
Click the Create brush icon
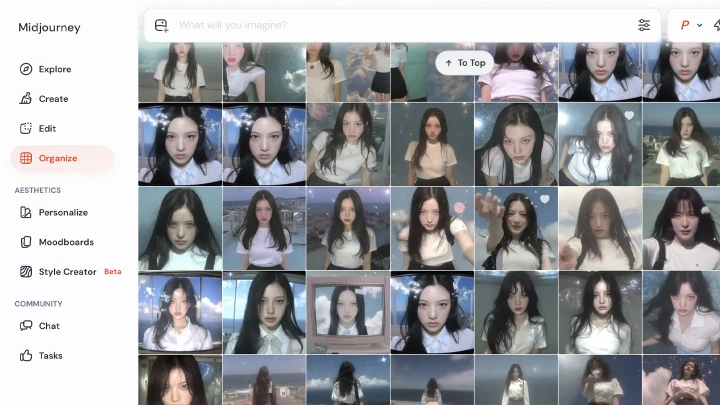click(x=26, y=98)
